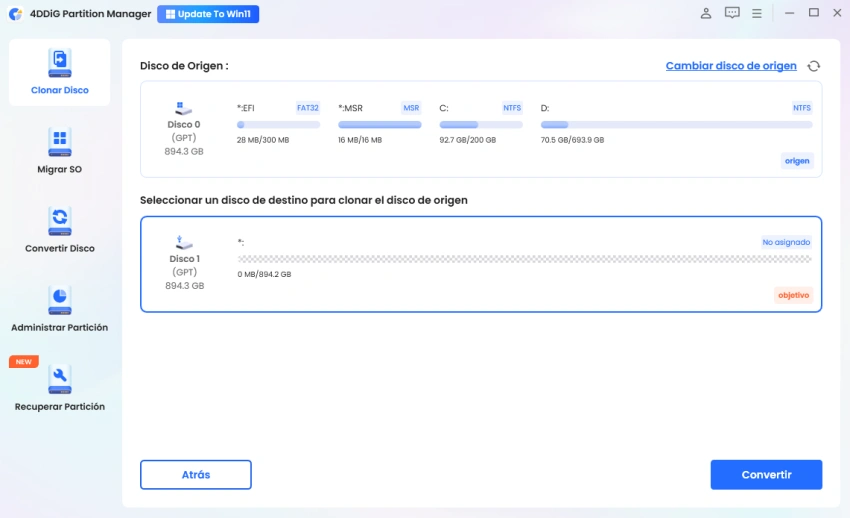Click the Disco de Origen heading
Image resolution: width=850 pixels, height=518 pixels.
pyautogui.click(x=184, y=66)
